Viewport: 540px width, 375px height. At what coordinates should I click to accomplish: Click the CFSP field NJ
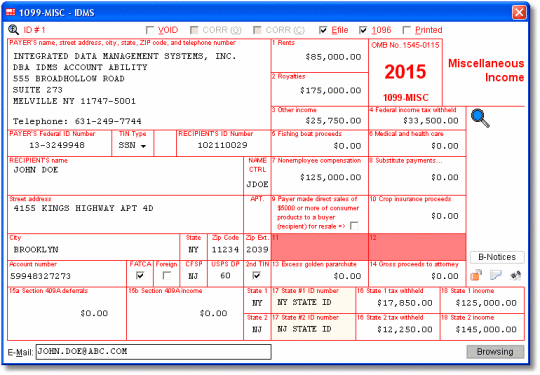coord(193,277)
